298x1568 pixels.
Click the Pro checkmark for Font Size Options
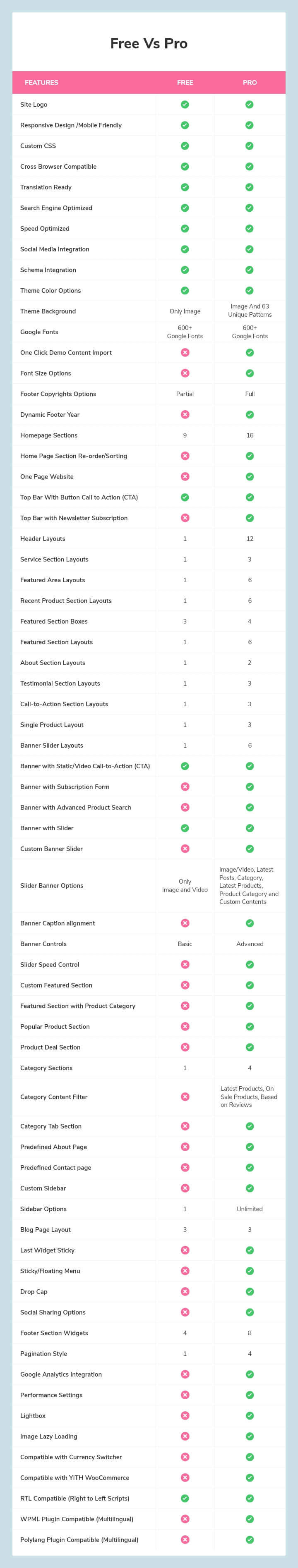point(249,373)
